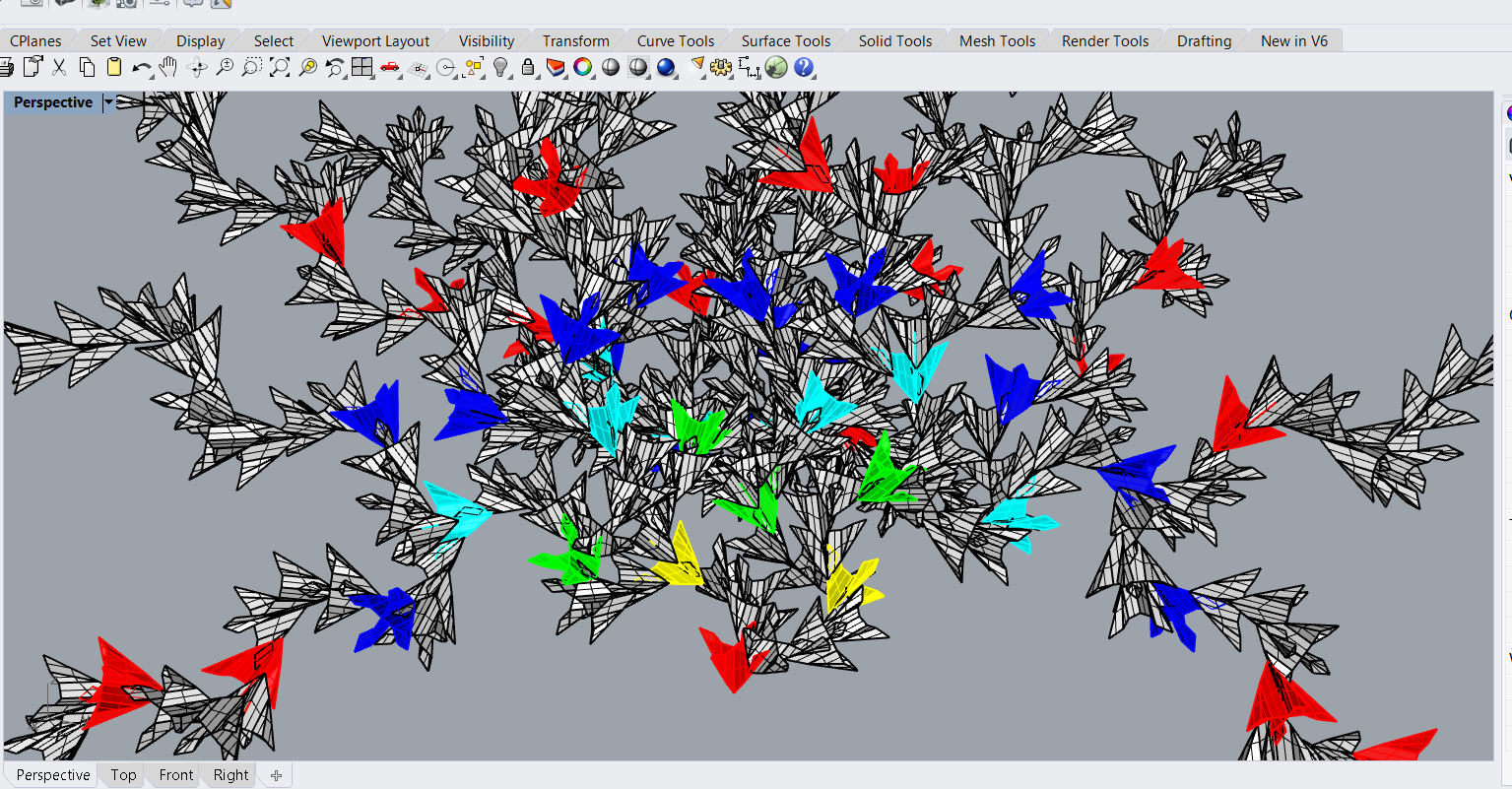
Task: Toggle object visibility with the light bulb icon
Action: (500, 67)
